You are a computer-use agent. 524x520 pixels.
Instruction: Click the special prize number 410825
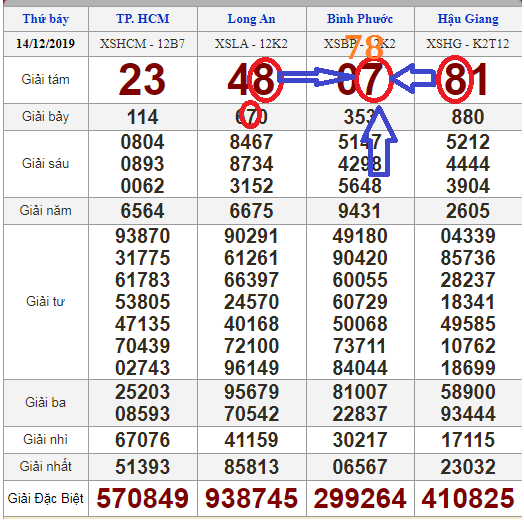coord(468,498)
